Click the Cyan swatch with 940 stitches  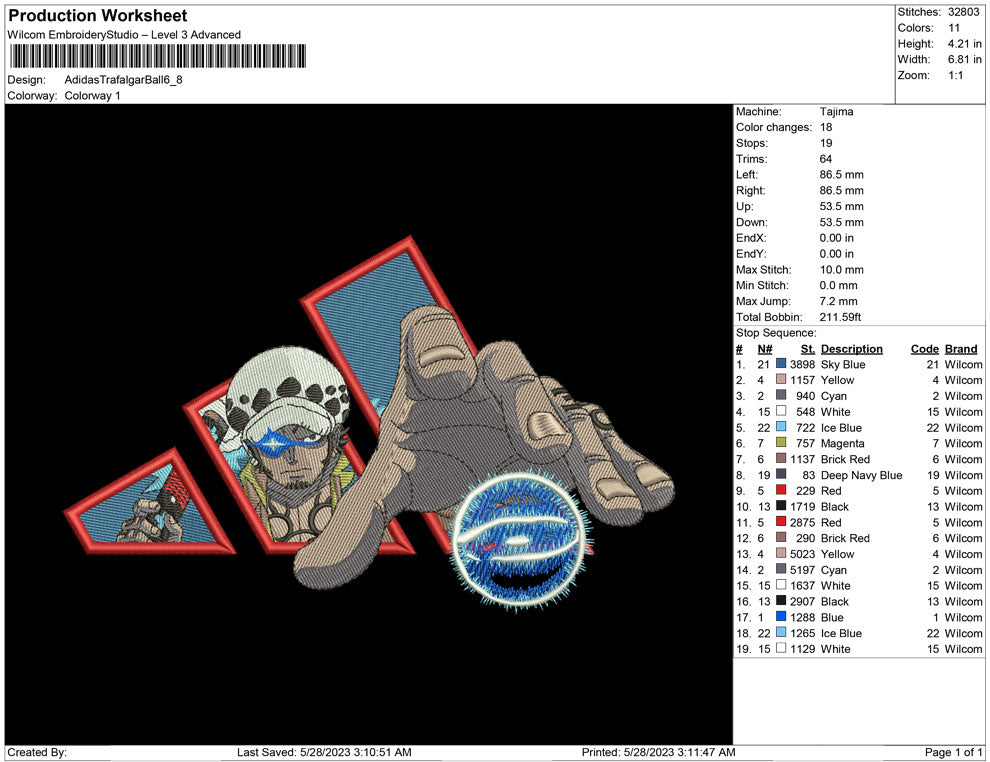(781, 395)
